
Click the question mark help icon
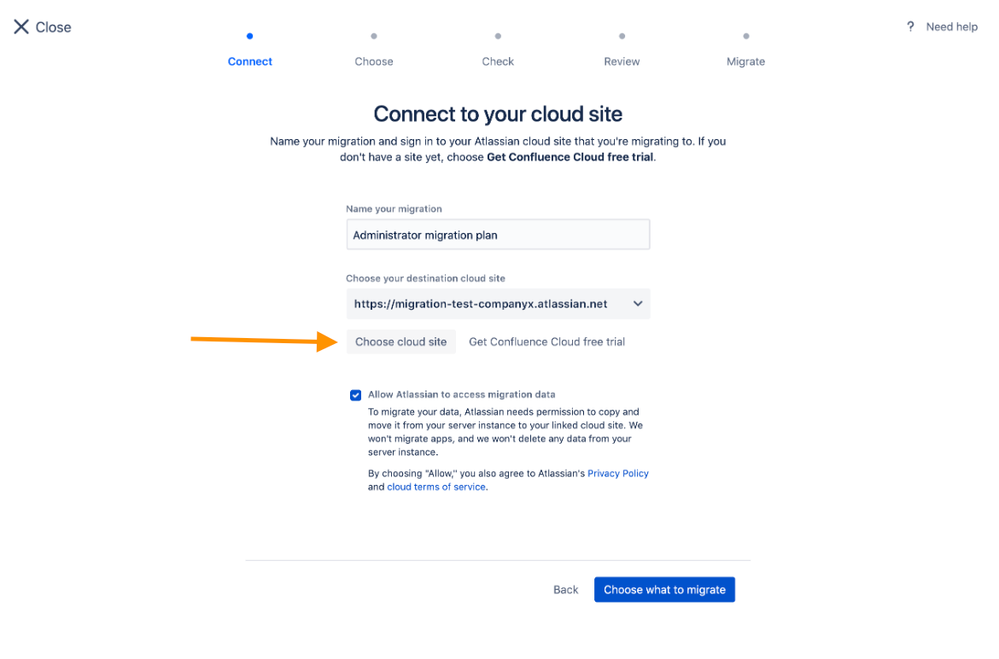point(910,27)
